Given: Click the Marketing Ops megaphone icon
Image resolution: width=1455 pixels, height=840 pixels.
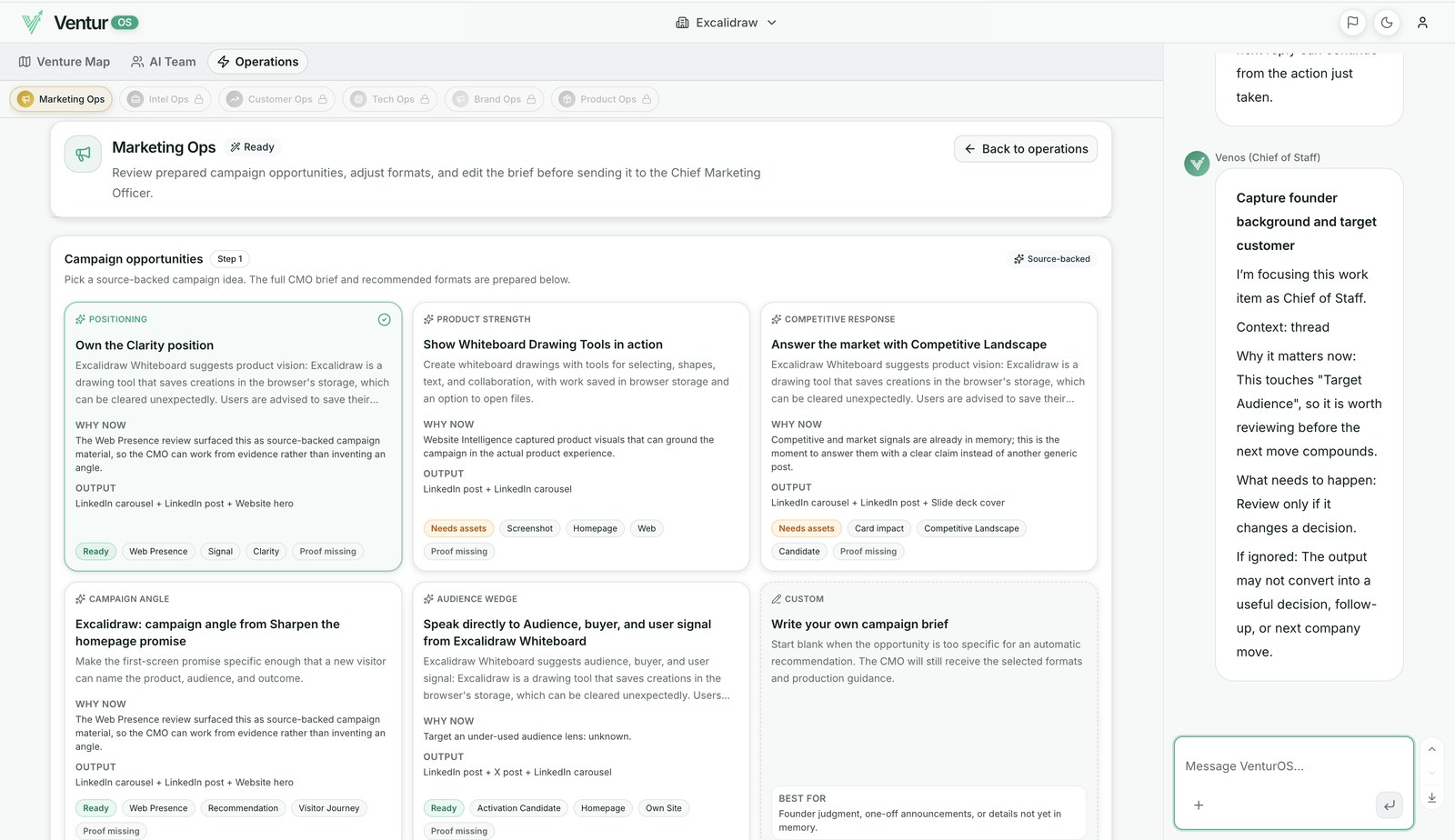Looking at the screenshot, I should (x=83, y=154).
